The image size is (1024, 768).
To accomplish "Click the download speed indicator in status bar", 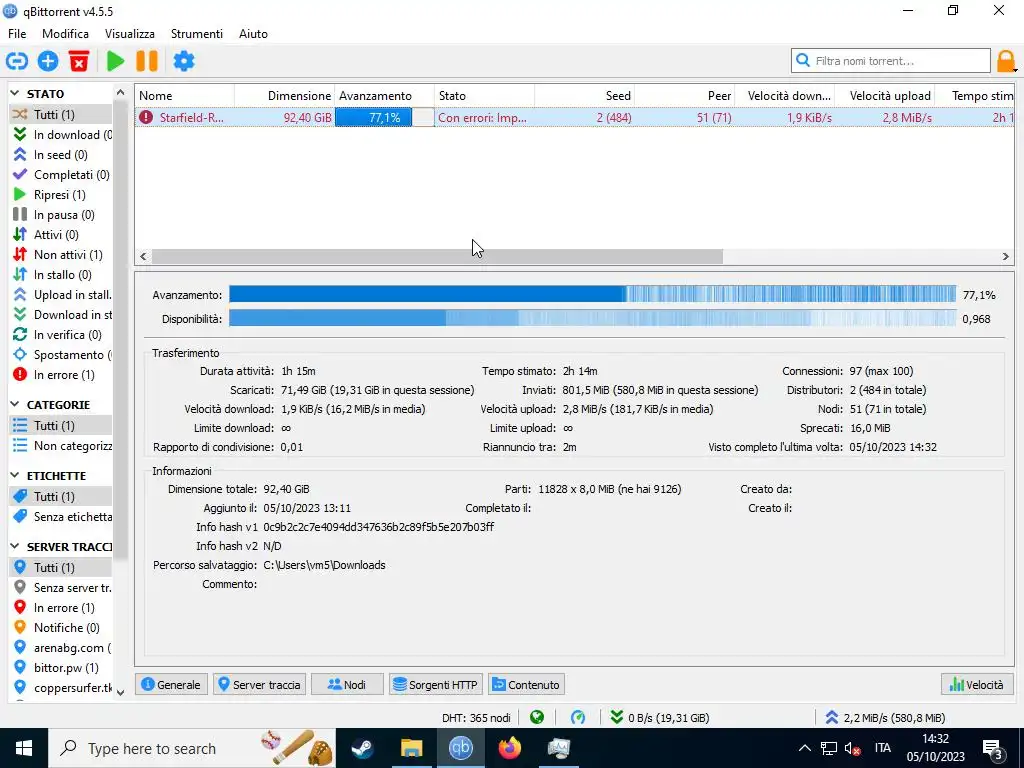I will coord(660,718).
